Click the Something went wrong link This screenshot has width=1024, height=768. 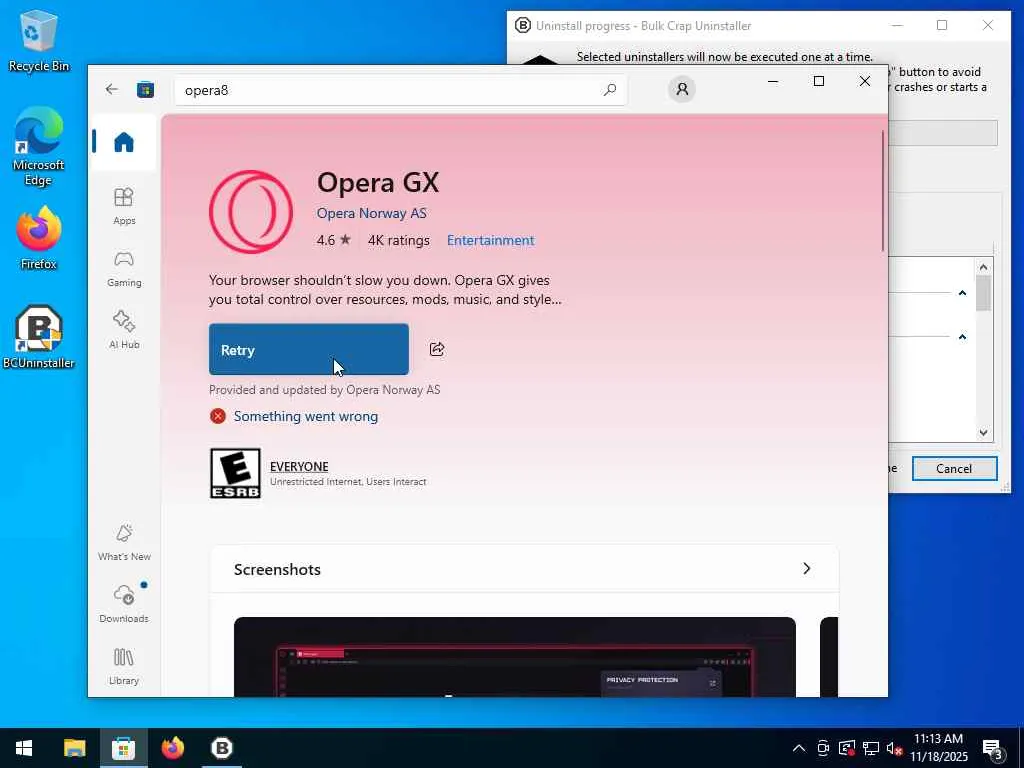click(x=306, y=416)
